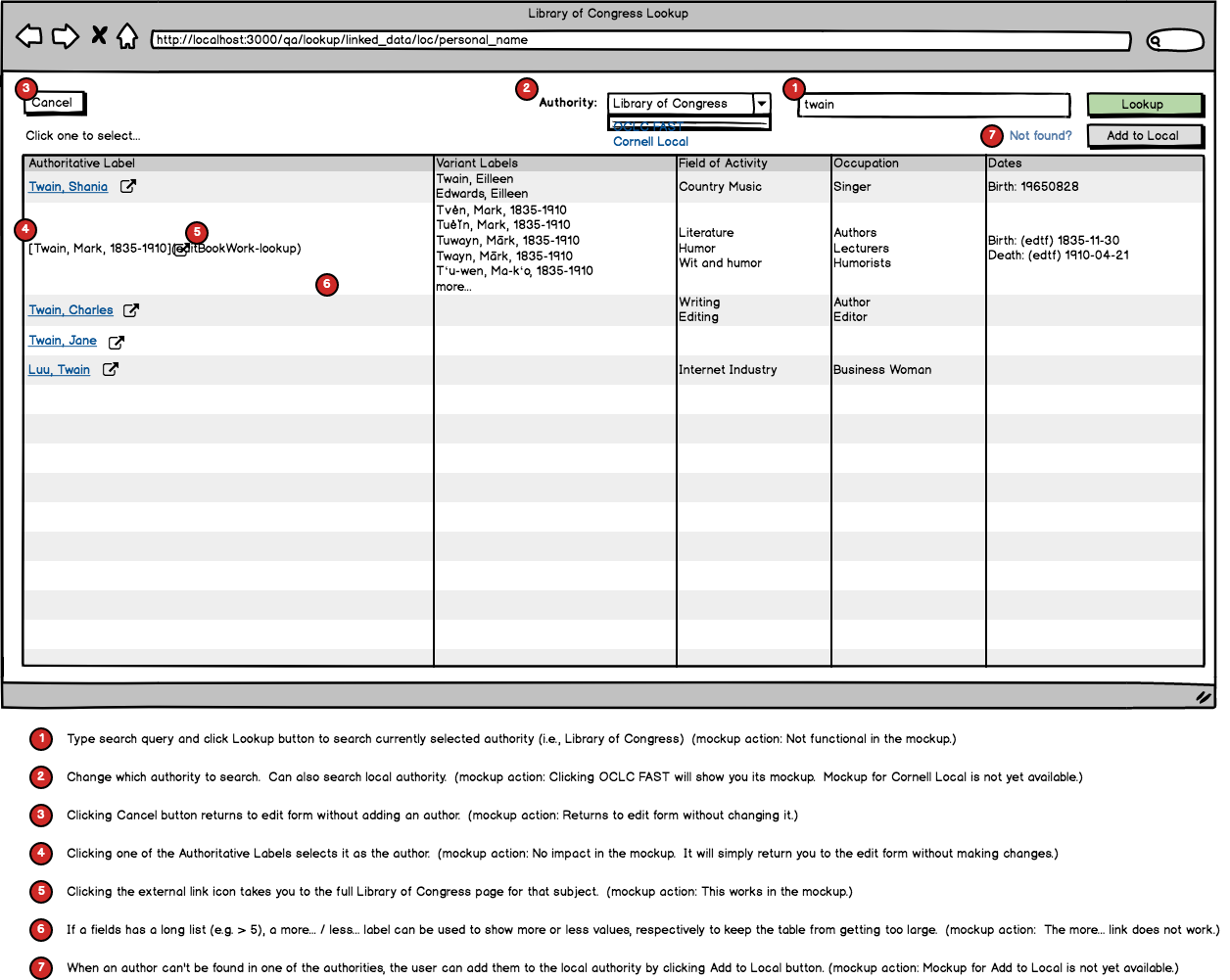Click the Lecturers occupation entry
This screenshot has width=1230, height=980.
(861, 249)
